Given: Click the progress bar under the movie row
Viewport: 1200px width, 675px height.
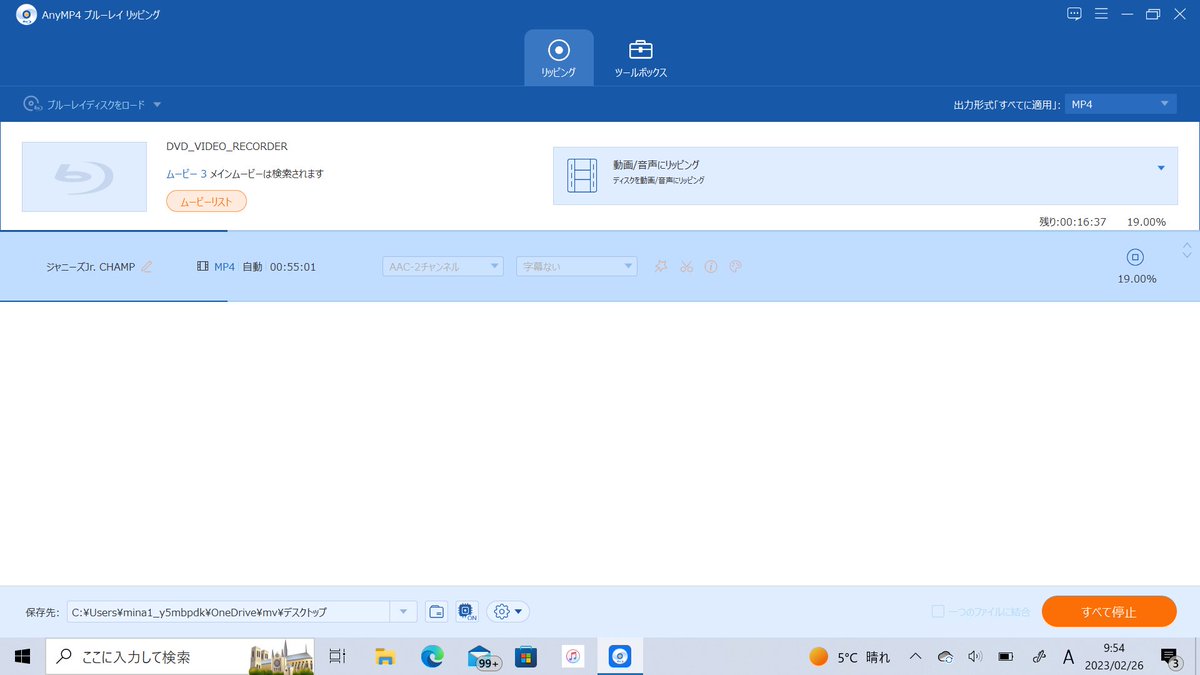Looking at the screenshot, I should point(600,300).
